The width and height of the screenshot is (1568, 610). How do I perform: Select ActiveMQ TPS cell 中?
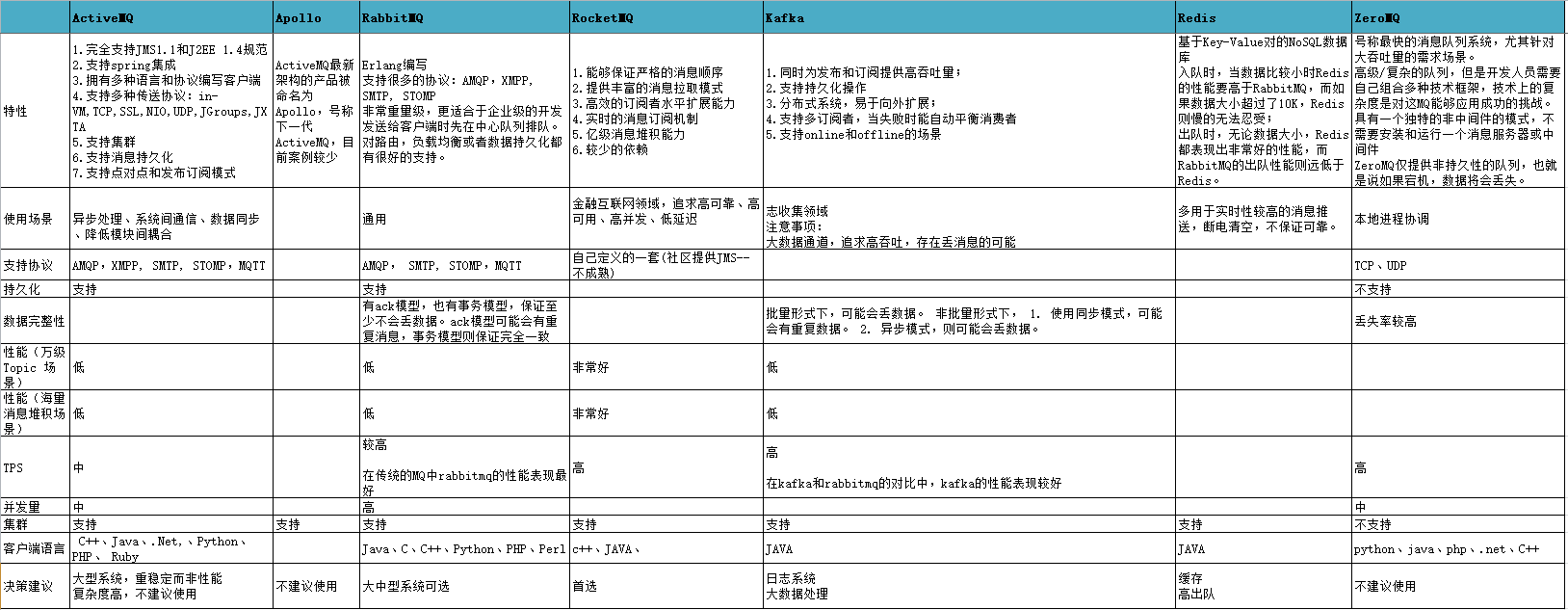tap(171, 467)
